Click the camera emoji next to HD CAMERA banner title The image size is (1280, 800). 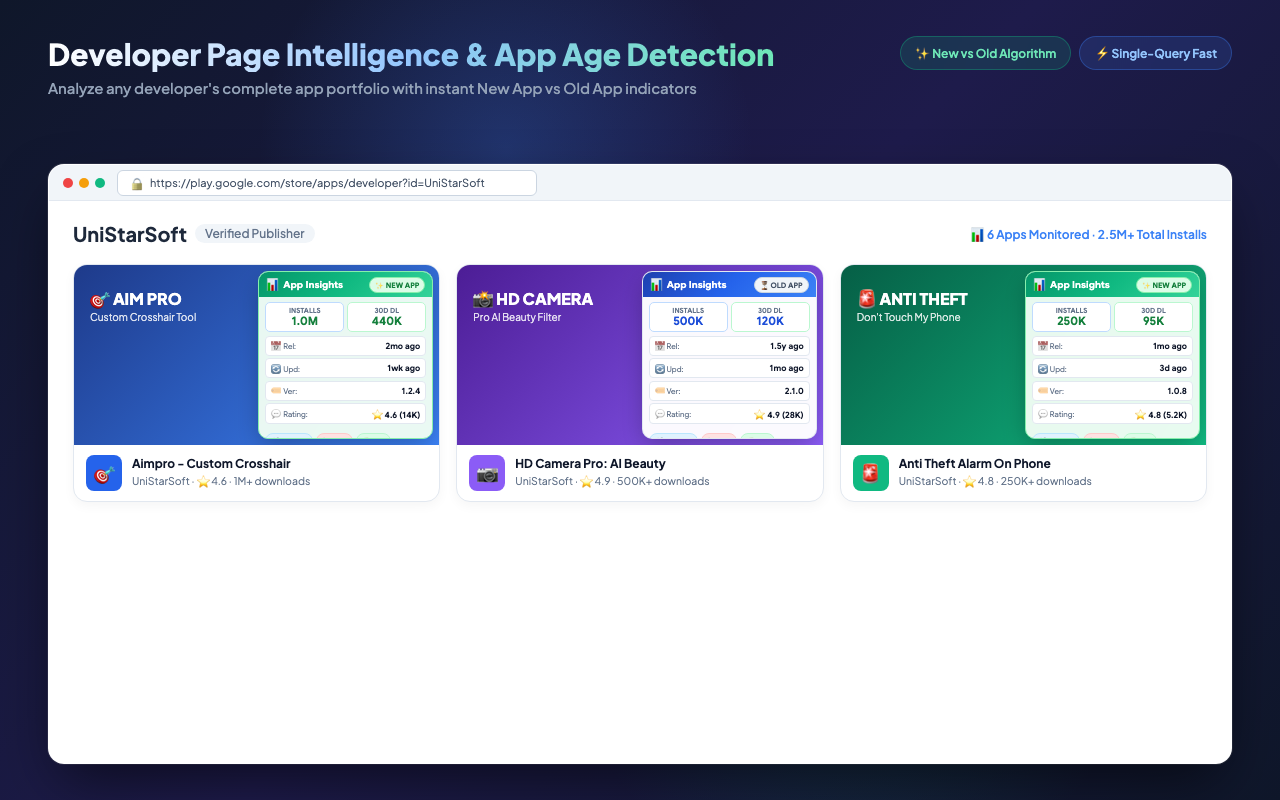(483, 299)
